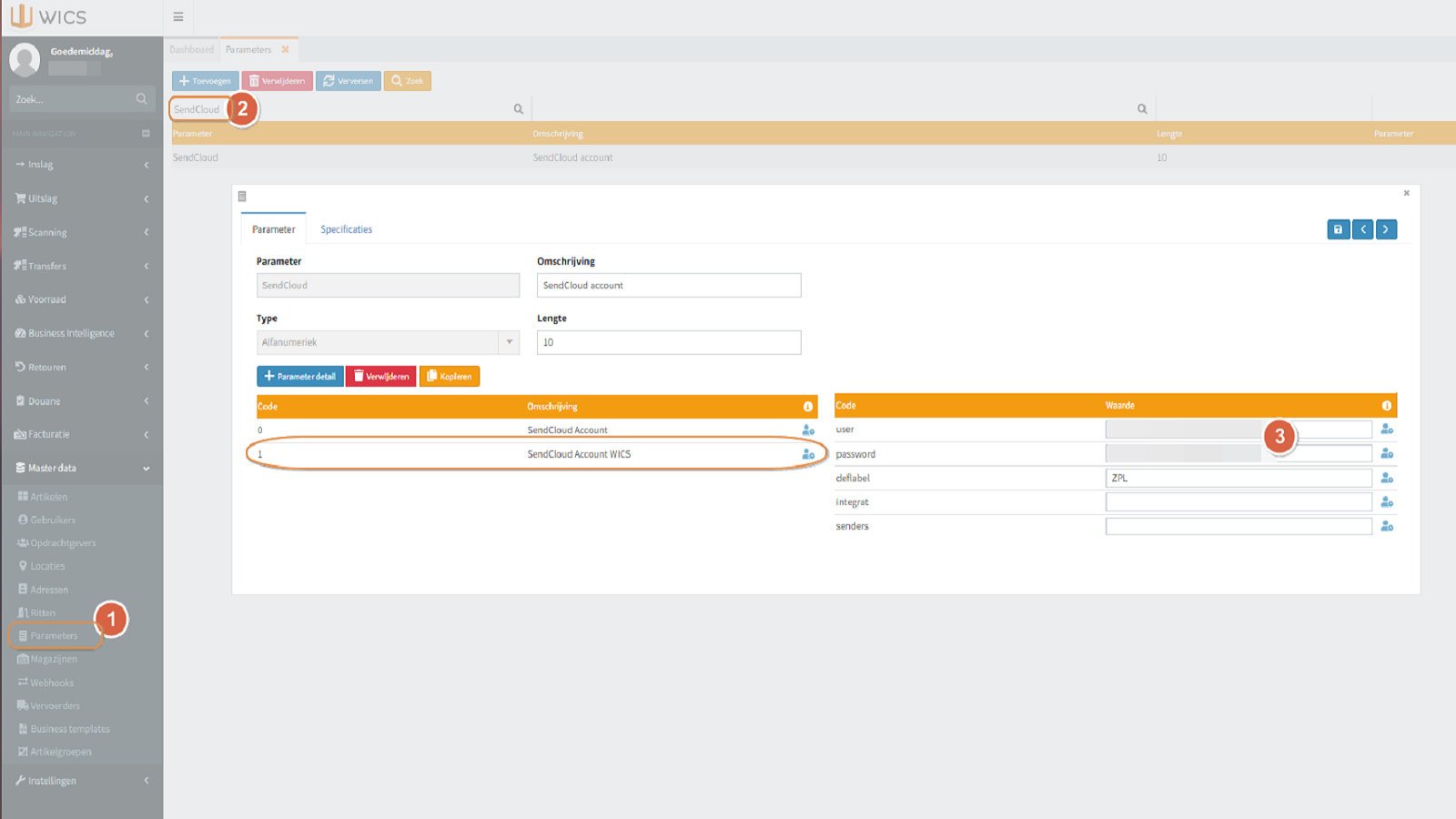Screen dimensions: 1456x819
Task: Go to previous record arrow button
Action: coord(1362,229)
